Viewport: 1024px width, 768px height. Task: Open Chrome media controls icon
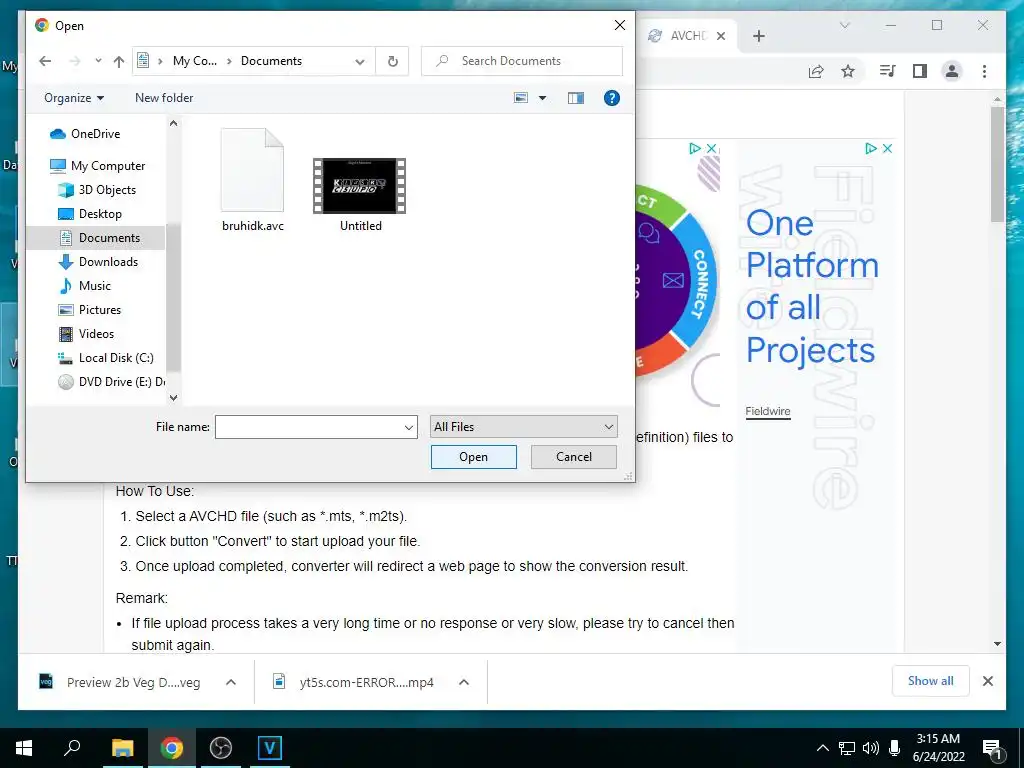click(x=887, y=71)
